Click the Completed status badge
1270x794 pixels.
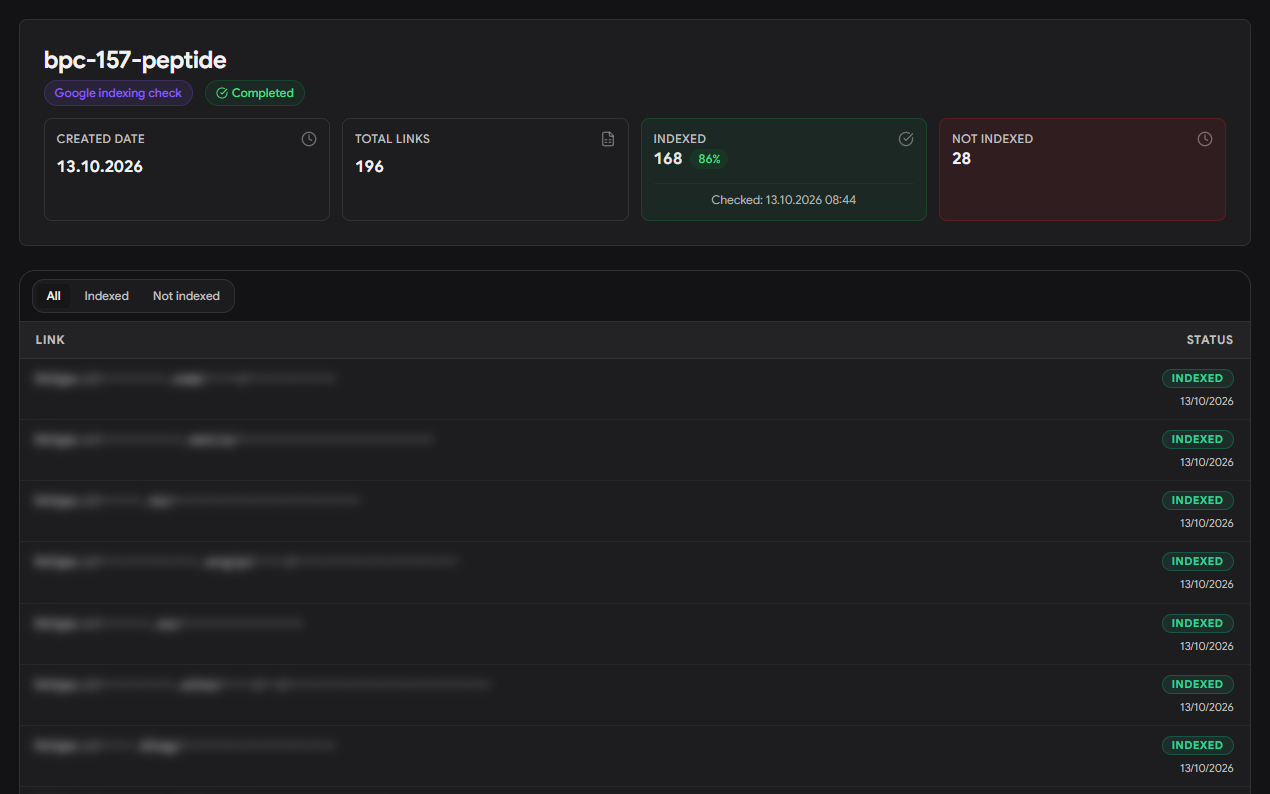255,93
